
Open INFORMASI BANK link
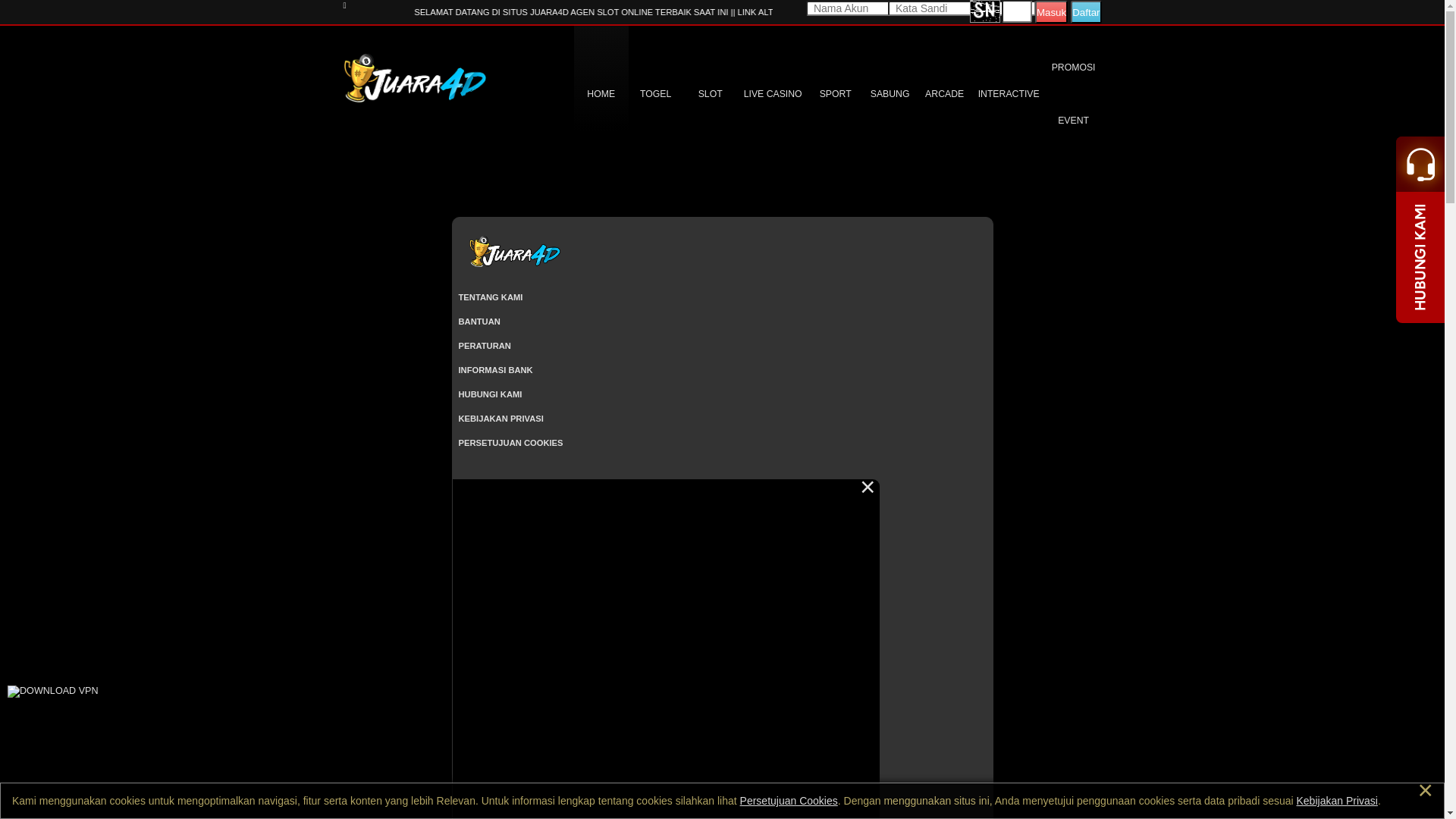tap(495, 370)
